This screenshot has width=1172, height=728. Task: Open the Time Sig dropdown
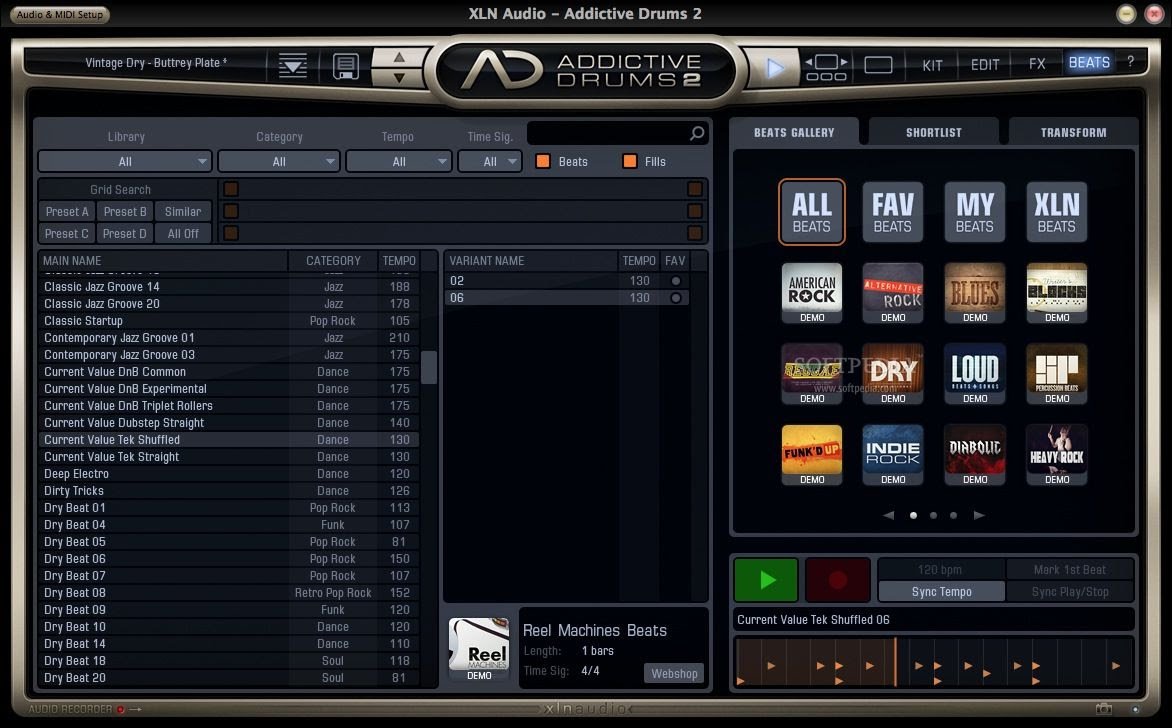coord(490,161)
